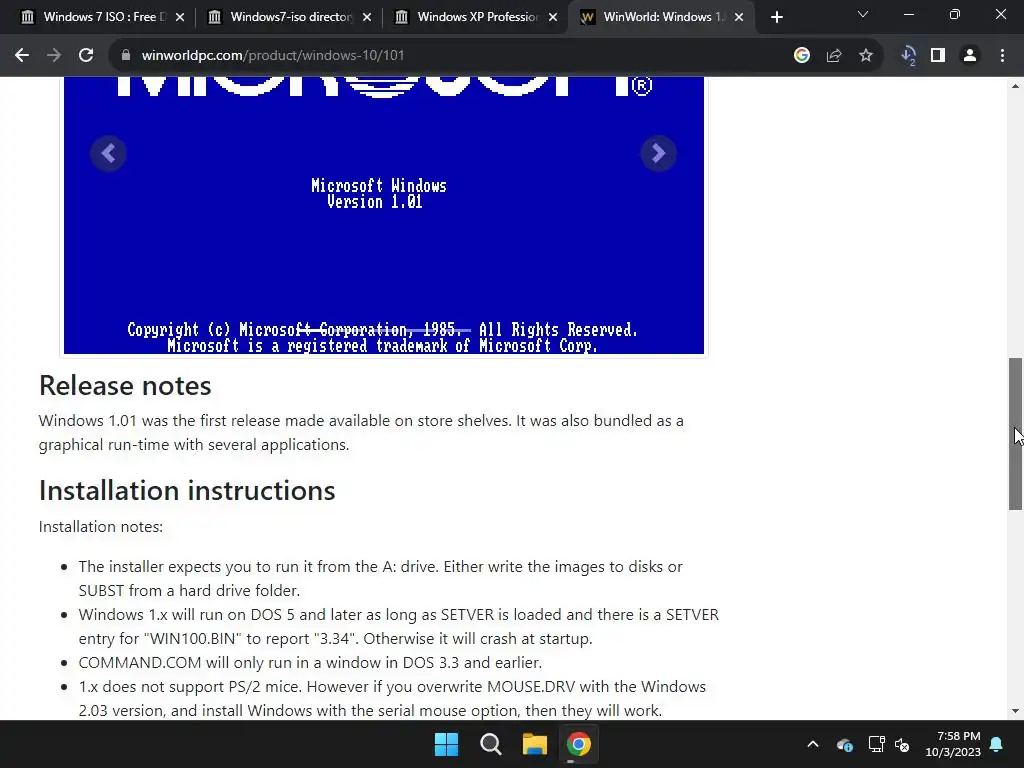The image size is (1024, 768).
Task: Close the Windows 7 ISO tab
Action: [x=180, y=18]
